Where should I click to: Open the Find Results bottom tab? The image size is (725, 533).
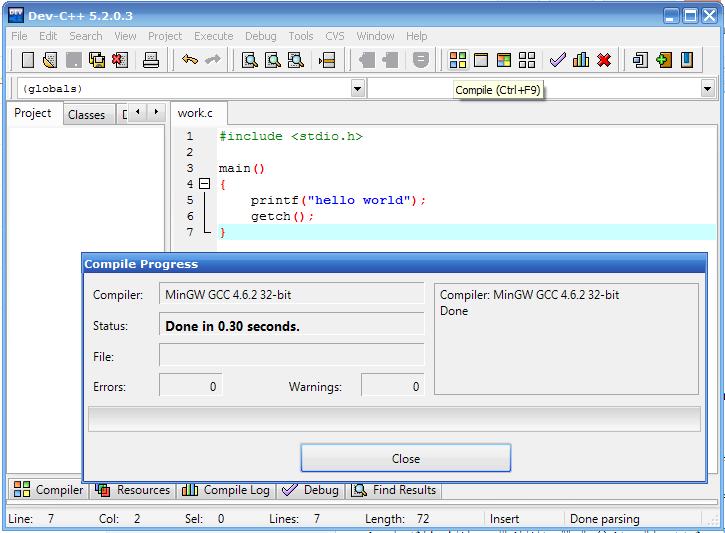(393, 490)
